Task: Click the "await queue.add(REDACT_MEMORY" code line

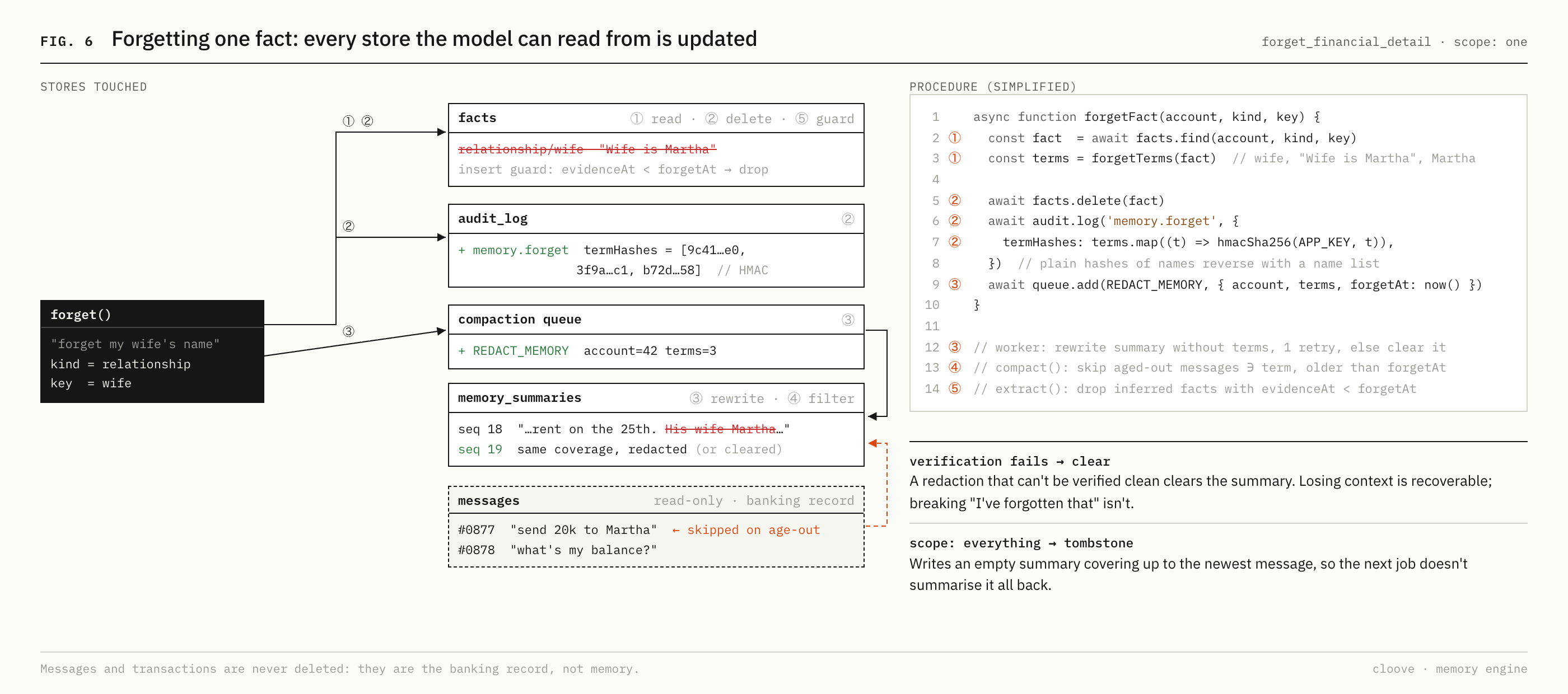Action: [x=1234, y=285]
